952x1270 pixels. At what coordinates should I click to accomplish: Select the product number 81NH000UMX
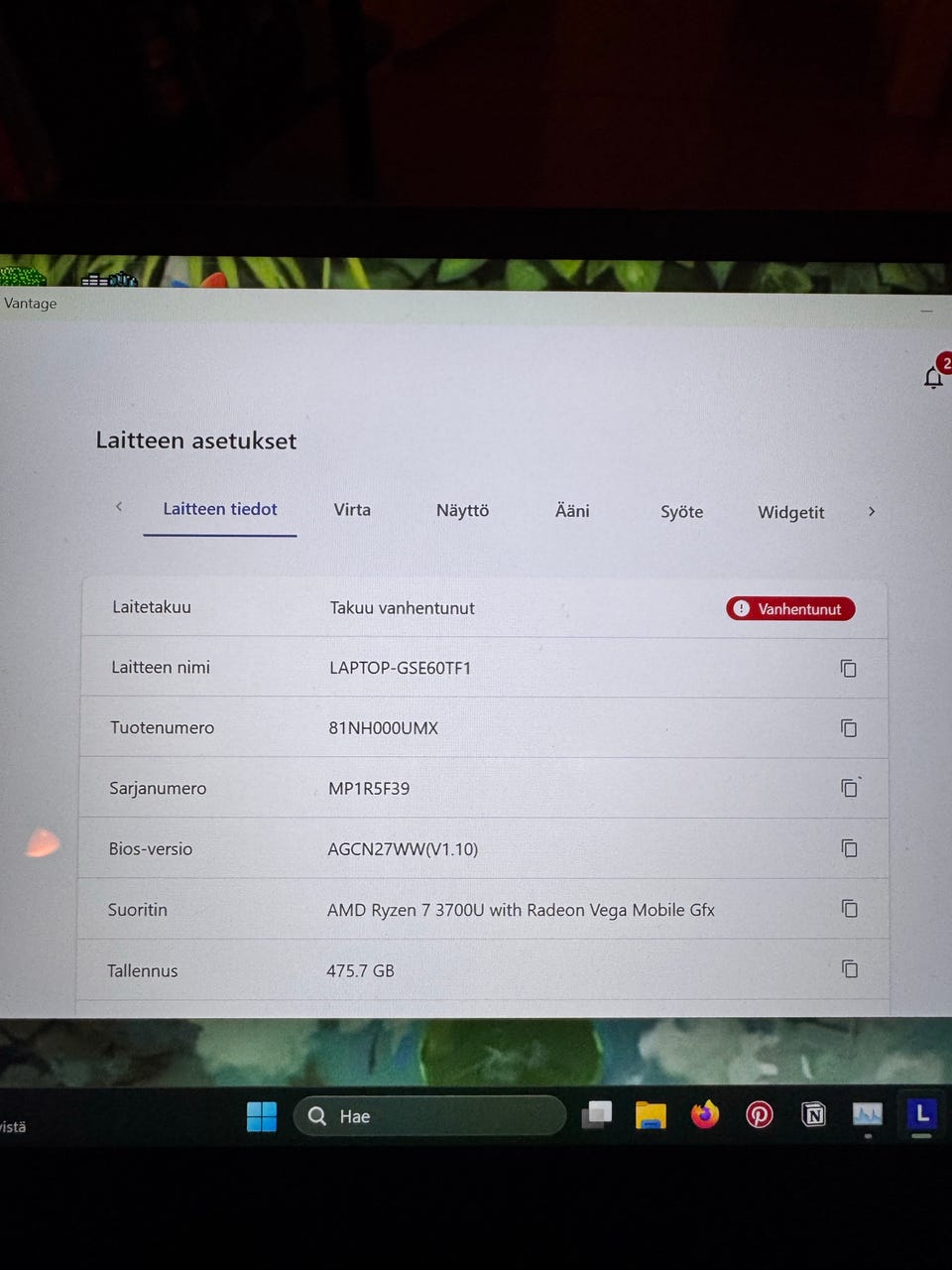pos(384,728)
